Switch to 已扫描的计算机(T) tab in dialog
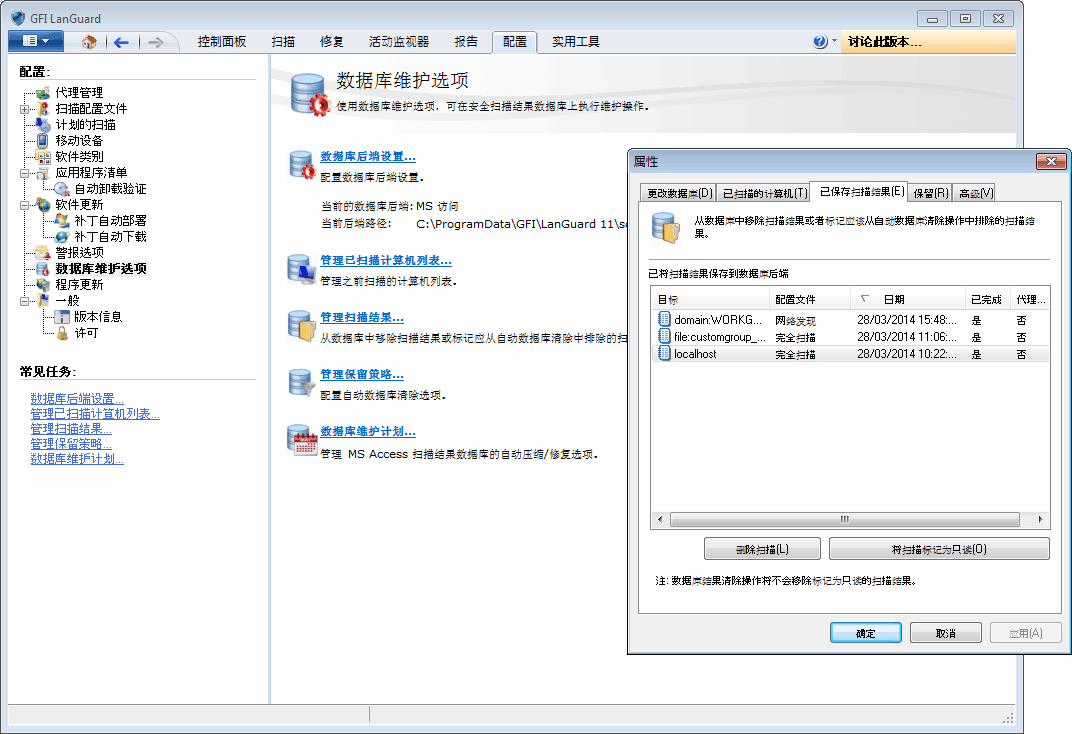This screenshot has width=1072, height=734. pos(764,193)
